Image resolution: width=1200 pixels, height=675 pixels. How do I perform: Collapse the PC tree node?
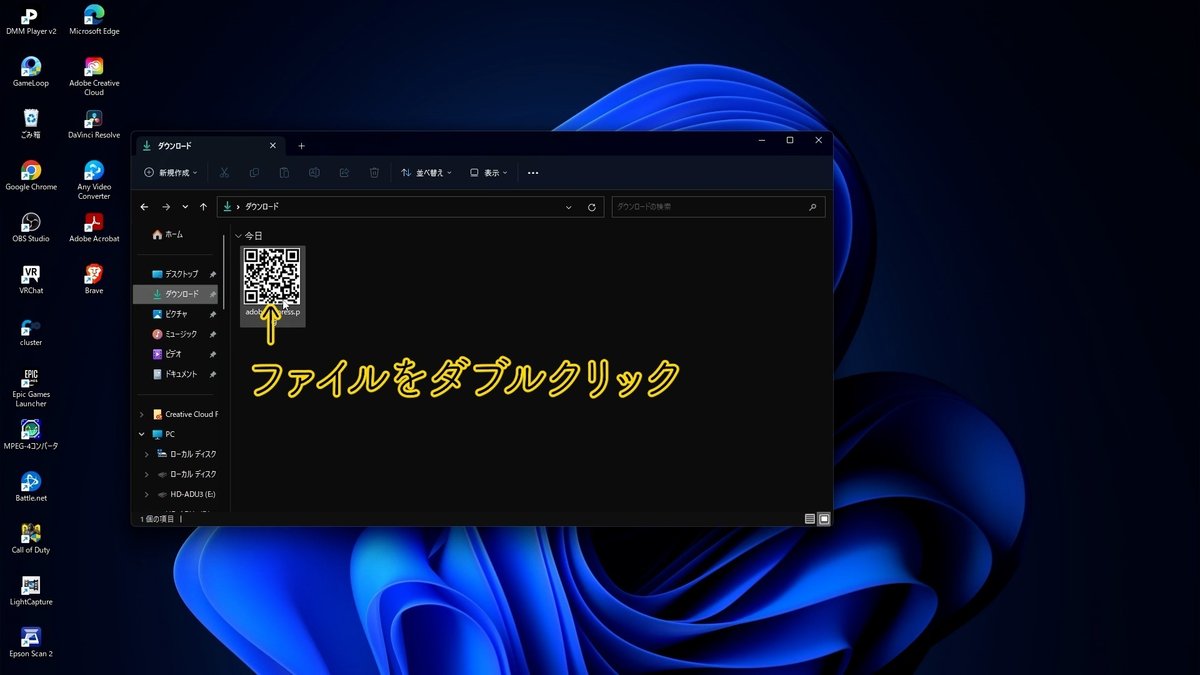pyautogui.click(x=142, y=434)
